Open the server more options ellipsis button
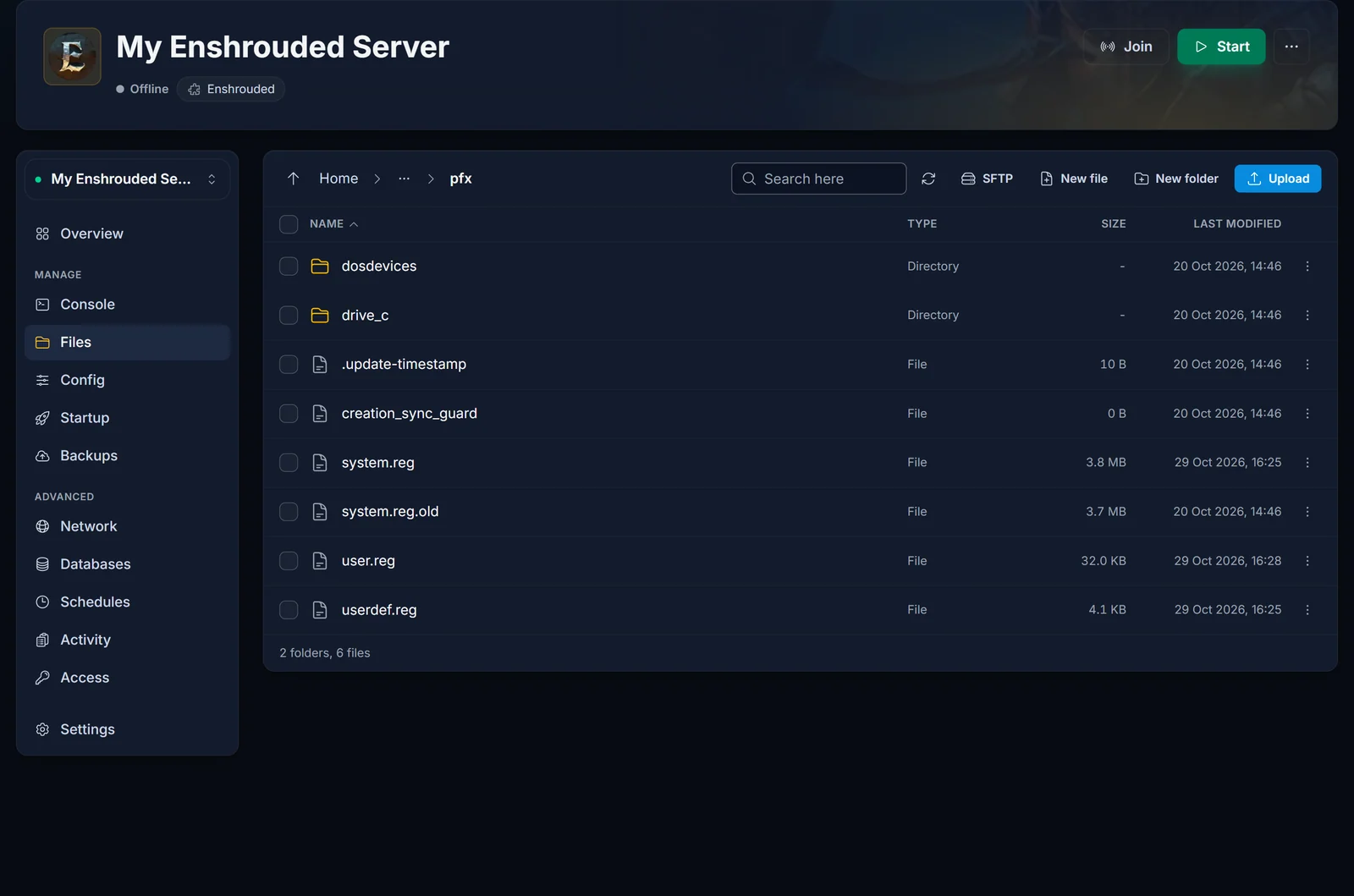1354x896 pixels. 1291,47
